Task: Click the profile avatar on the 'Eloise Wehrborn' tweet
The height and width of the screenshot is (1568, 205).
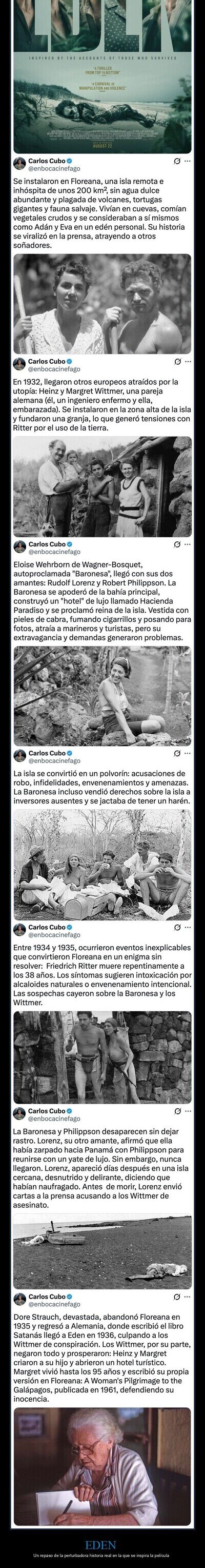Action: [19, 547]
